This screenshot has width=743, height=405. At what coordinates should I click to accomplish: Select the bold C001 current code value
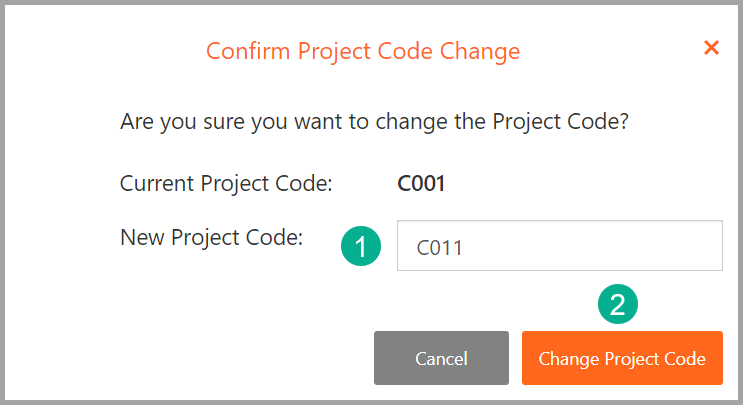(421, 184)
